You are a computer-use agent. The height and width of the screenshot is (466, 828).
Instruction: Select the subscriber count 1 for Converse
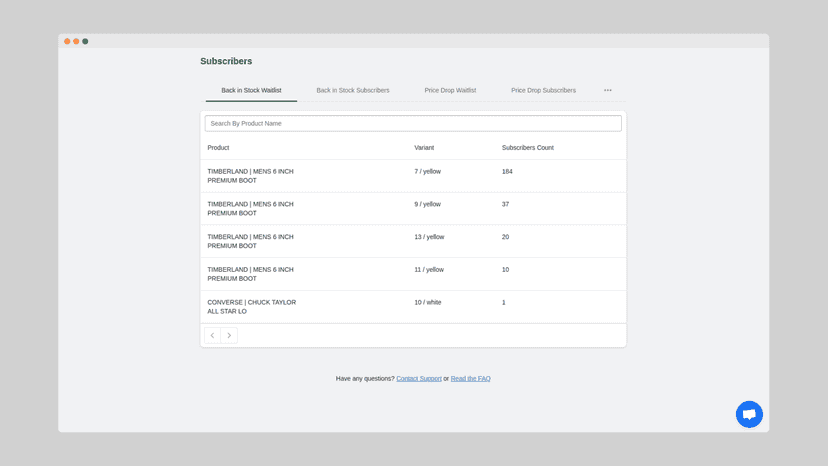503,302
